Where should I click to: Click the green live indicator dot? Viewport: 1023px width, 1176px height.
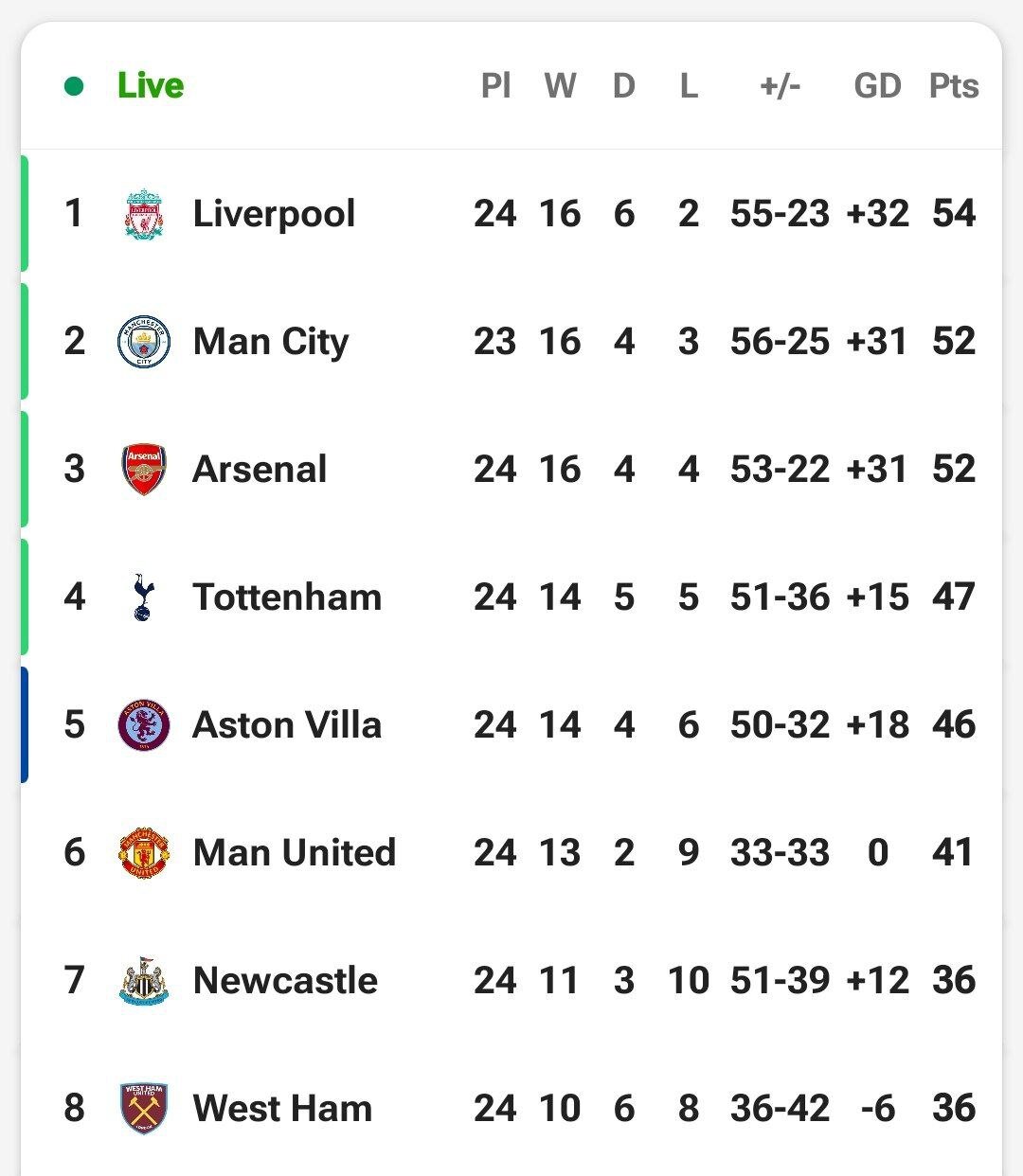coord(74,87)
